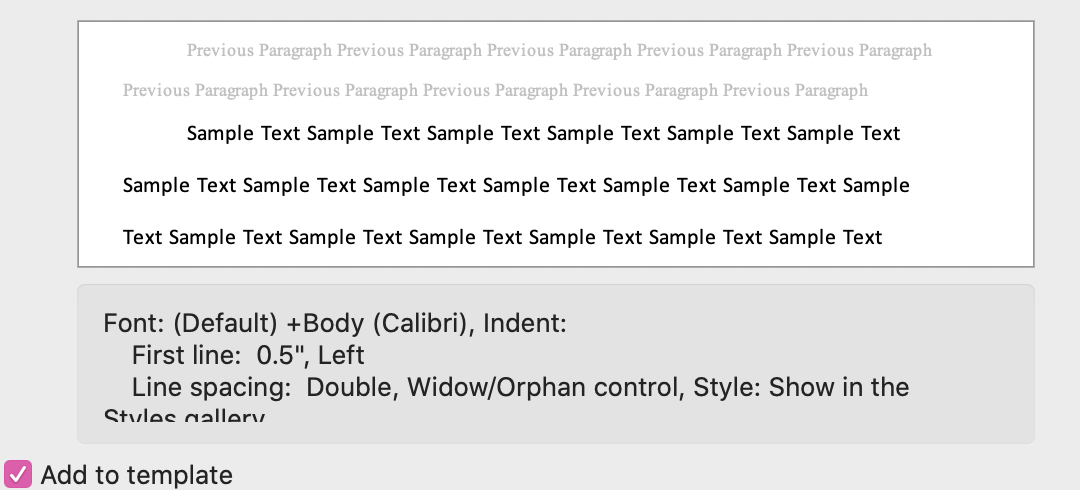Select the middle Sample Text line in preview
This screenshot has height=490, width=1080.
516,185
